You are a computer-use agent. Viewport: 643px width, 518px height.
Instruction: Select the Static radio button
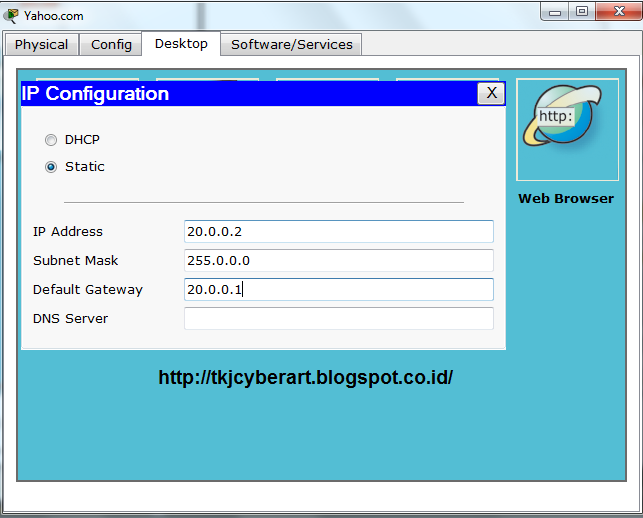tap(51, 167)
